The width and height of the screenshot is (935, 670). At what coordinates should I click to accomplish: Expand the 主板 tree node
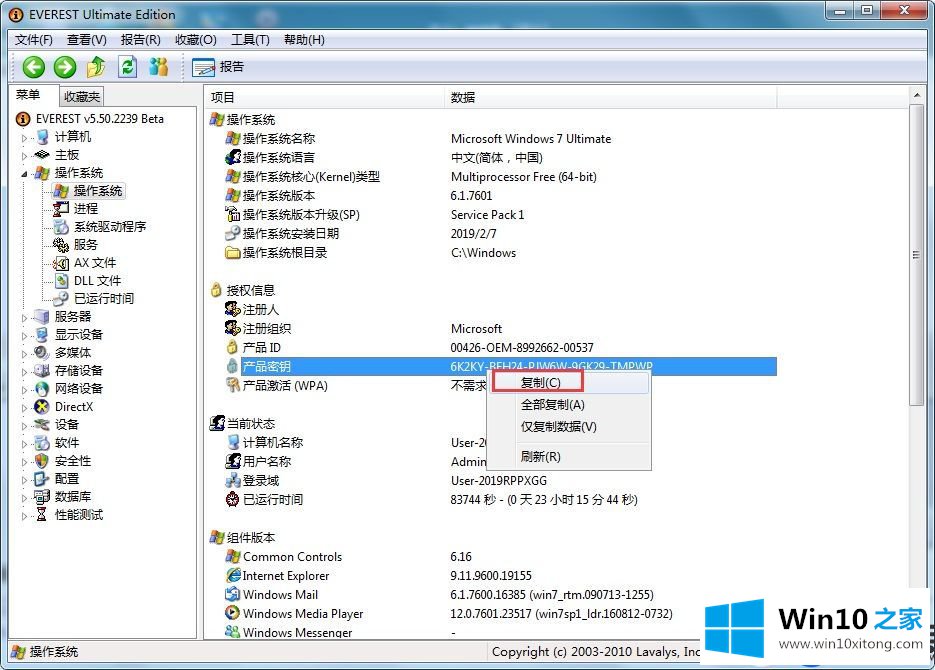(24, 156)
